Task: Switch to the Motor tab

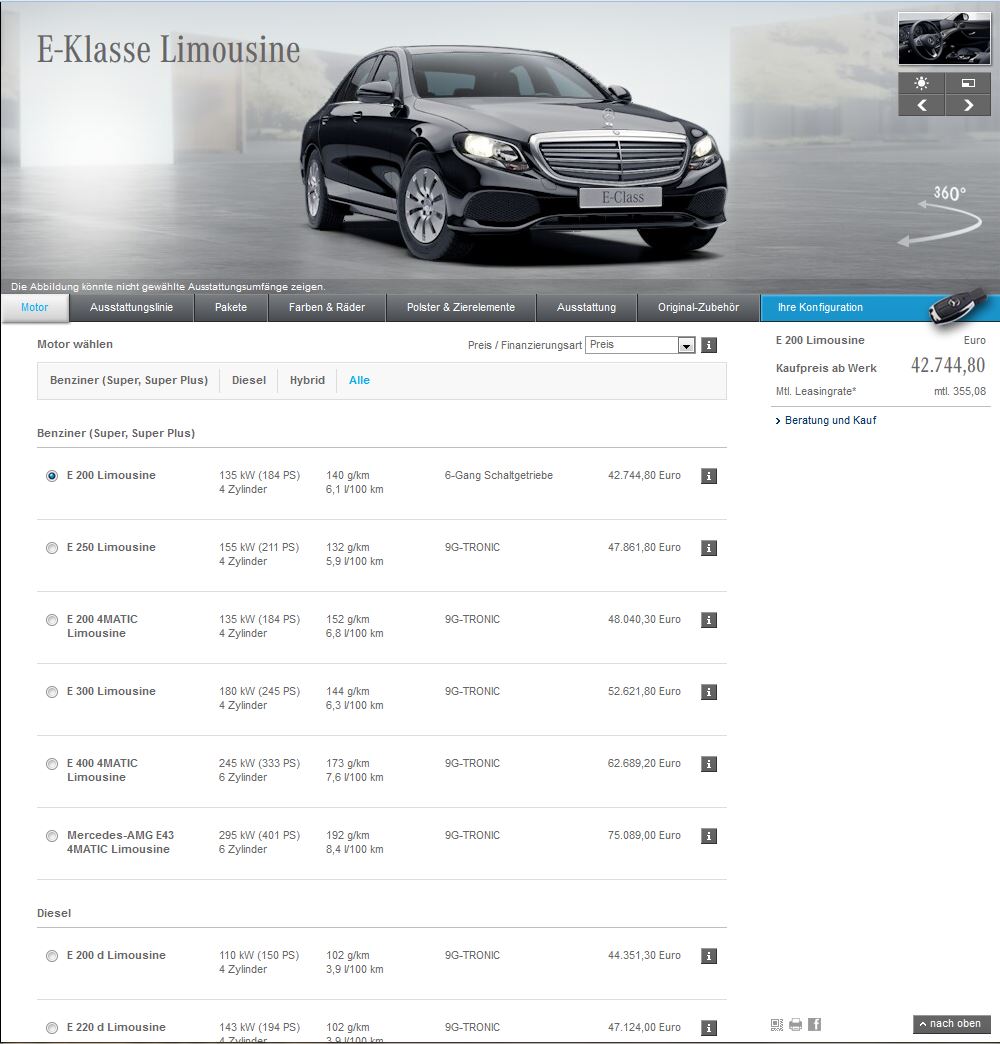Action: click(35, 308)
